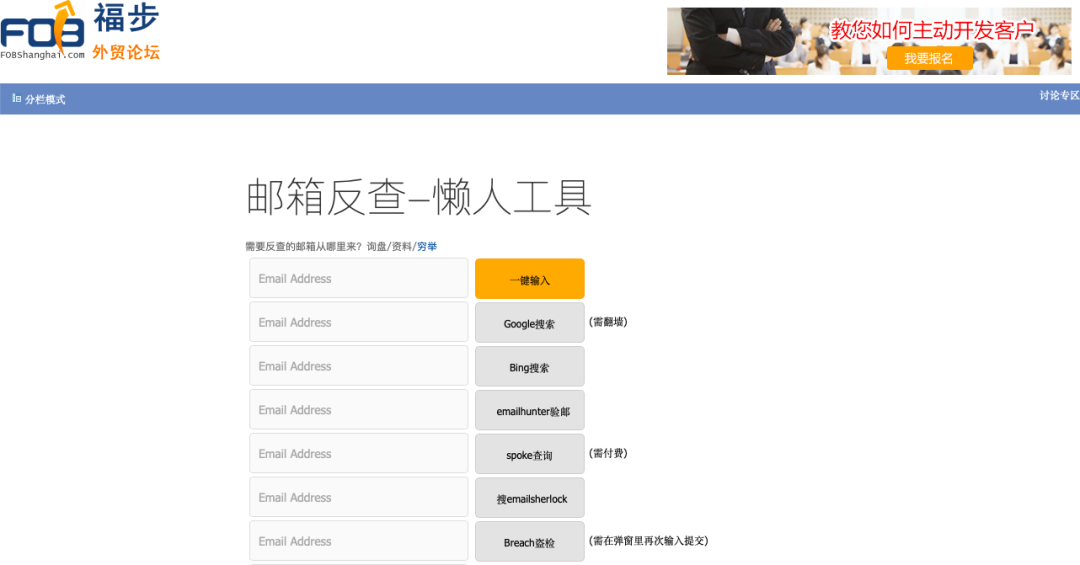Click the Bing搜索 button
Viewport: 1080px width, 565px height.
click(530, 367)
